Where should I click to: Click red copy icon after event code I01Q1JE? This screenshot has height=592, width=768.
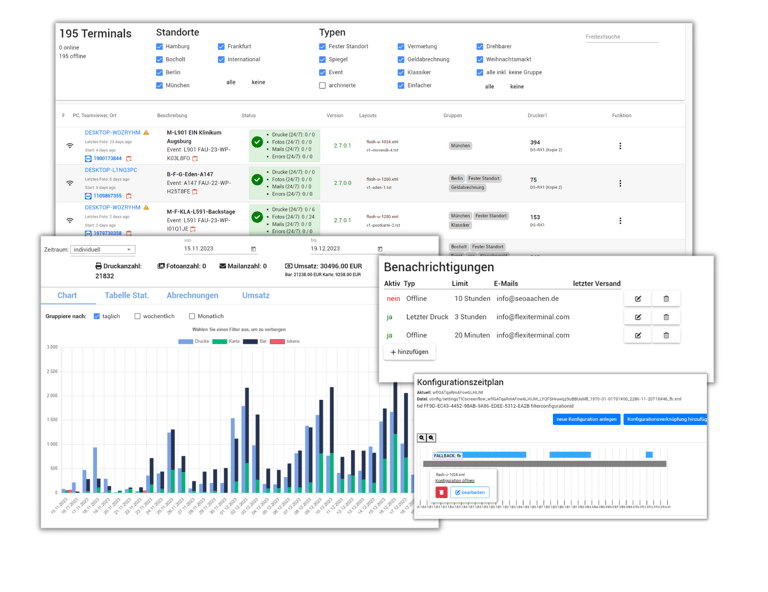click(193, 229)
